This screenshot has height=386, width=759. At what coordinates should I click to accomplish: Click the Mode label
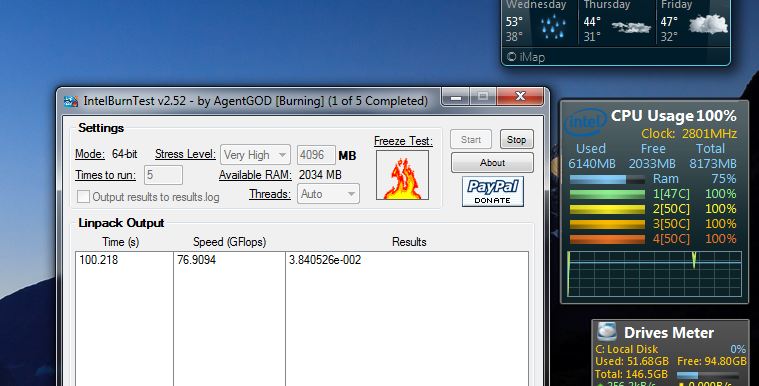(90, 154)
